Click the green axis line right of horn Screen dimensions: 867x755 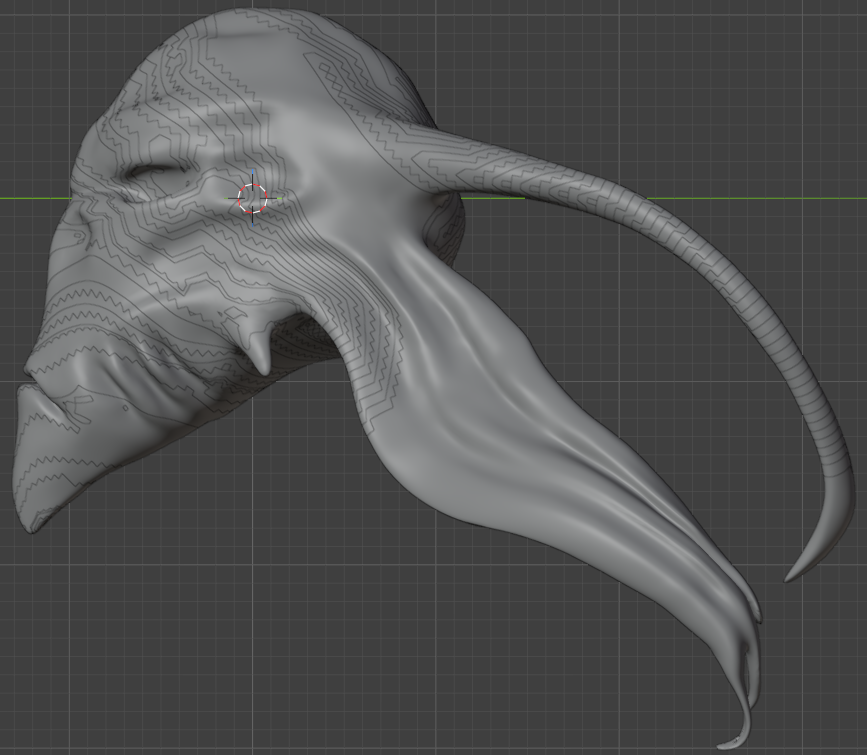(x=760, y=198)
